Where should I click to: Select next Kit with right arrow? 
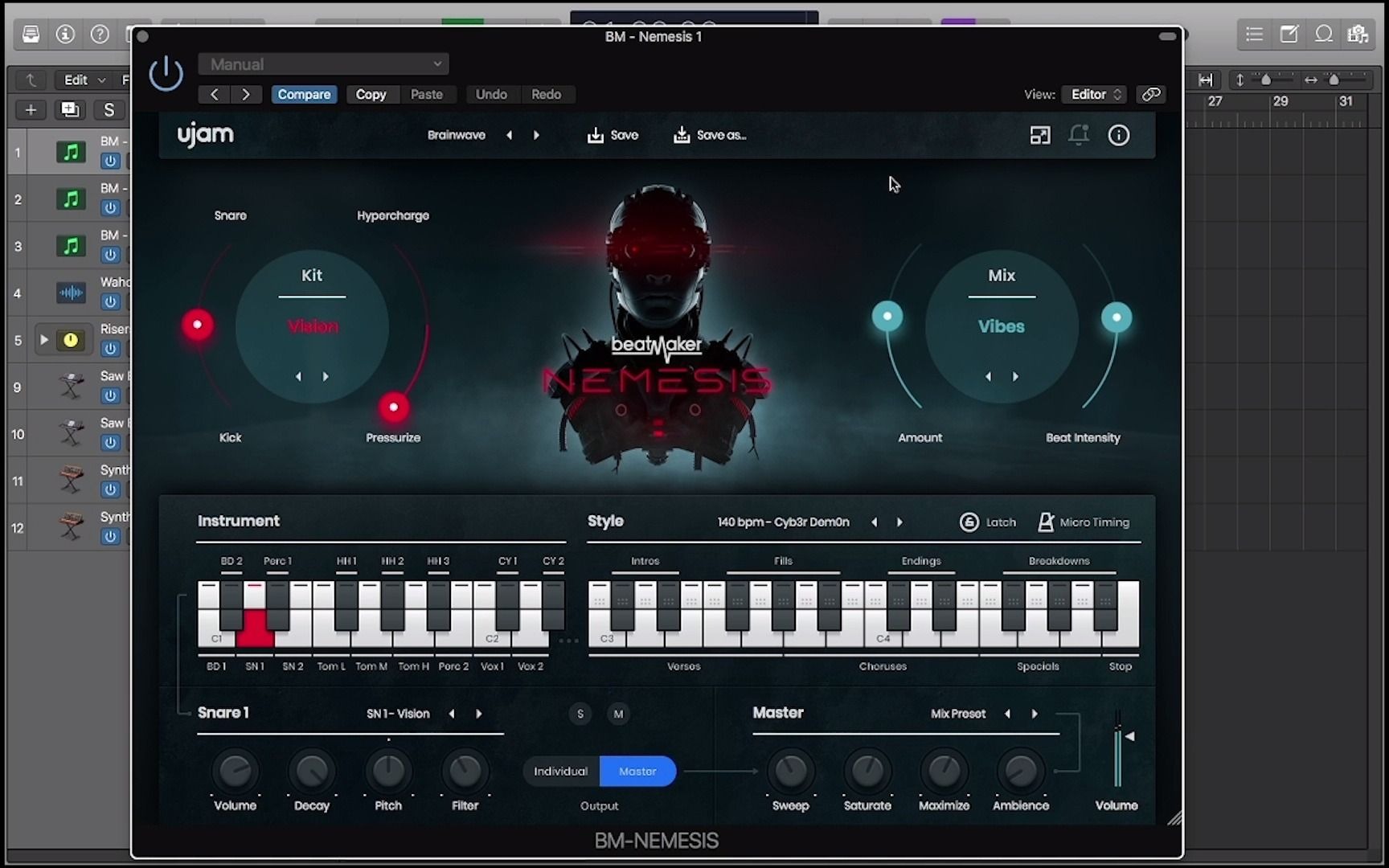coord(326,376)
